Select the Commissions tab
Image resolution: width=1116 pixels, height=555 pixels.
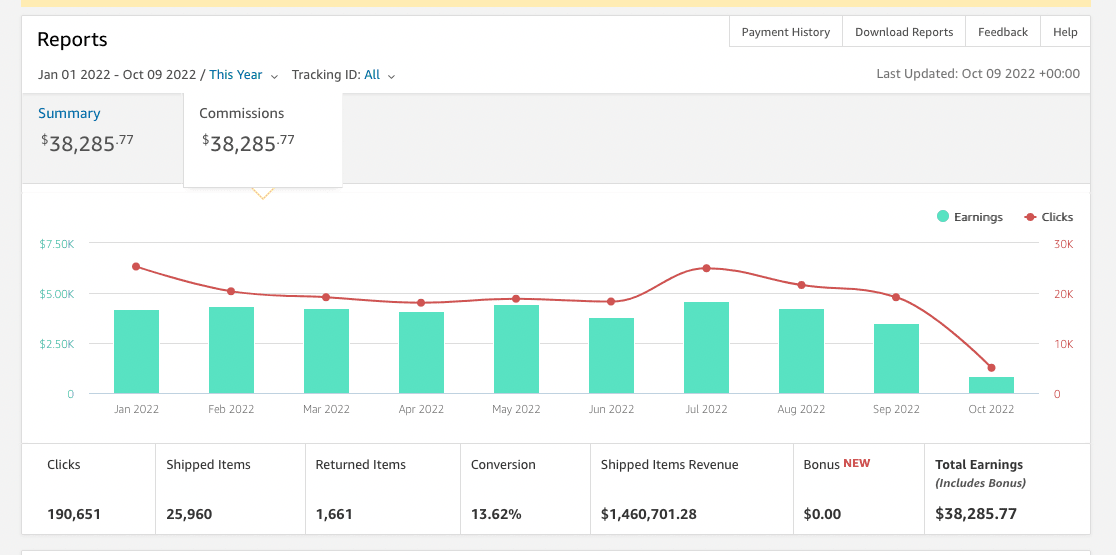coord(242,114)
